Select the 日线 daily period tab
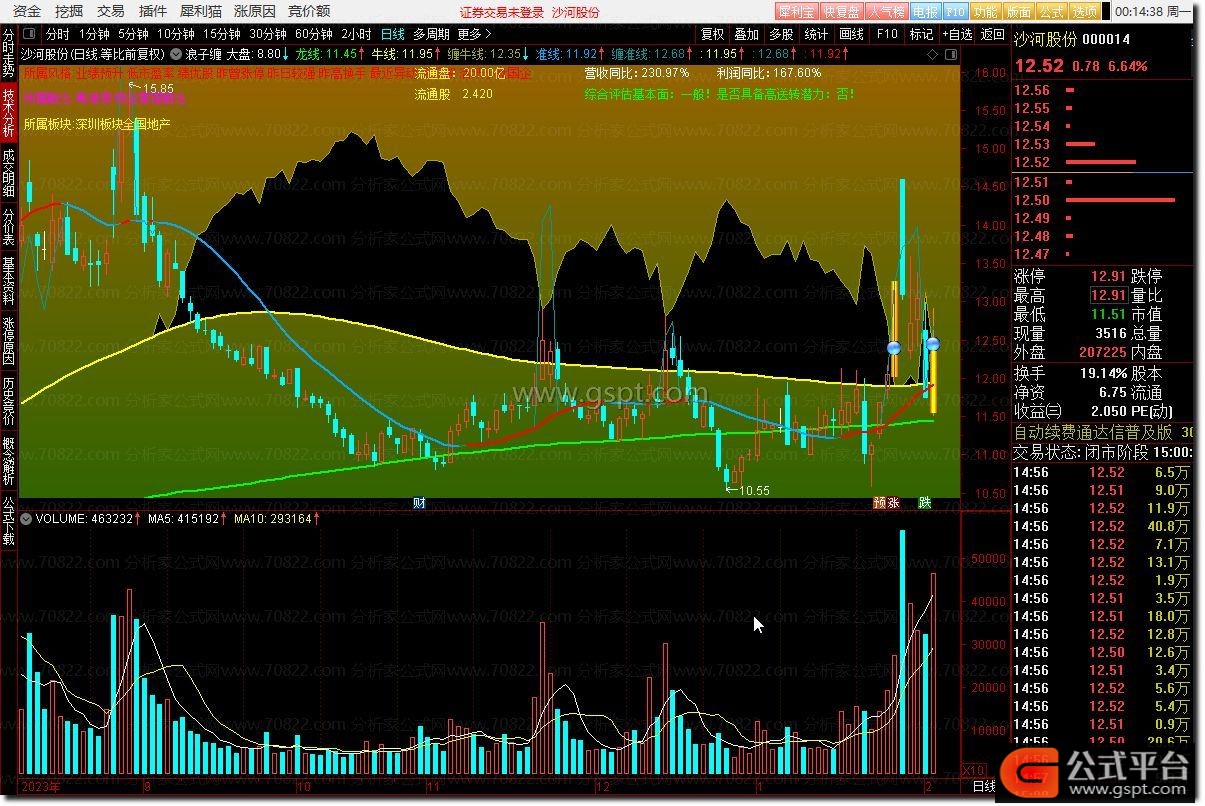1205x806 pixels. (x=393, y=34)
